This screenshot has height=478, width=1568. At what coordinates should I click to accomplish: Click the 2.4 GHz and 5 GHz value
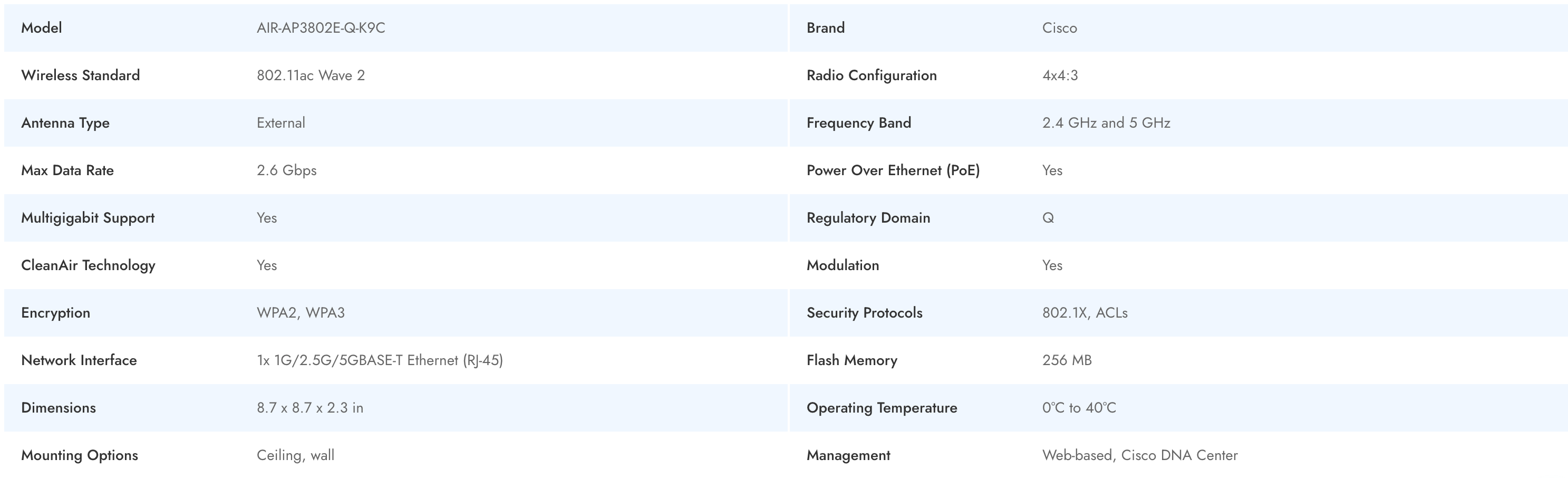[1106, 123]
